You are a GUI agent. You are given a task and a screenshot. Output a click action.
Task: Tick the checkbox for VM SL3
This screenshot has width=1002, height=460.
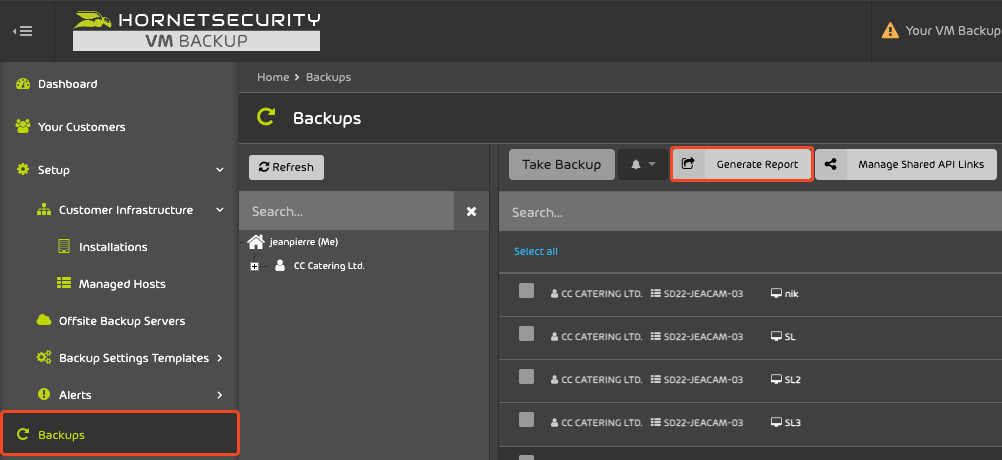(x=527, y=420)
